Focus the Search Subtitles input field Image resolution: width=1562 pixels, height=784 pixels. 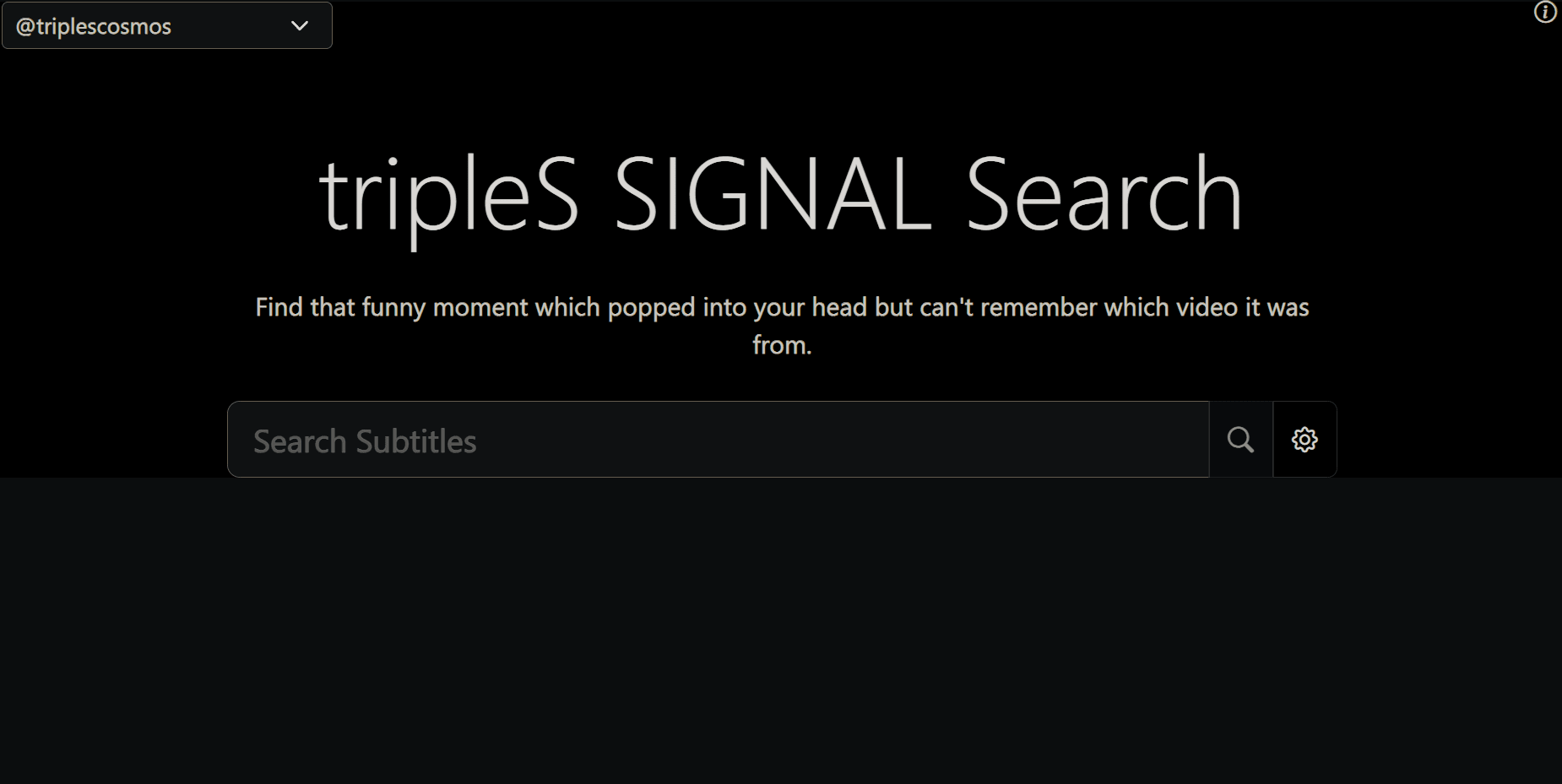719,440
